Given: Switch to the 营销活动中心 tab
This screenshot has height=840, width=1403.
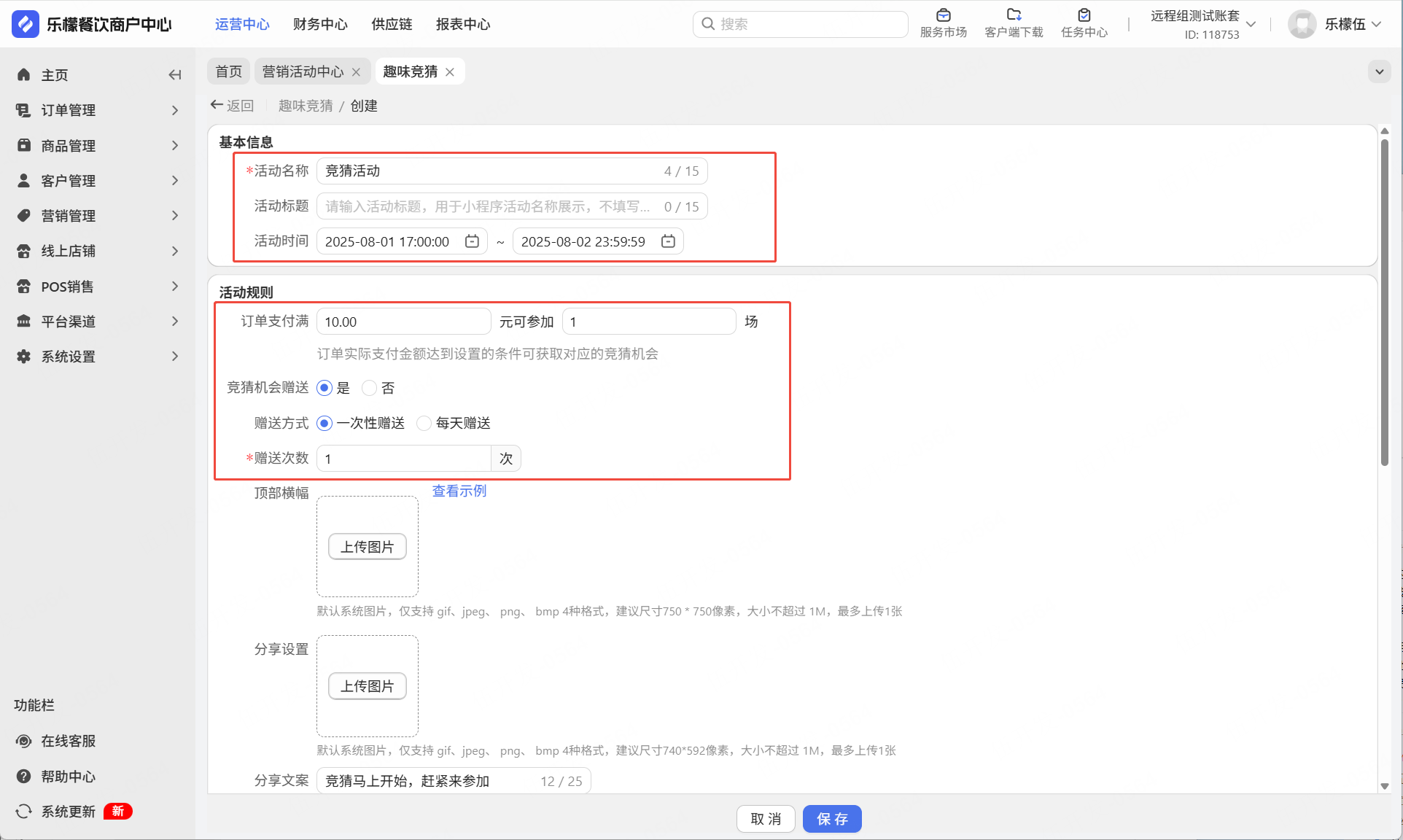Looking at the screenshot, I should (303, 71).
